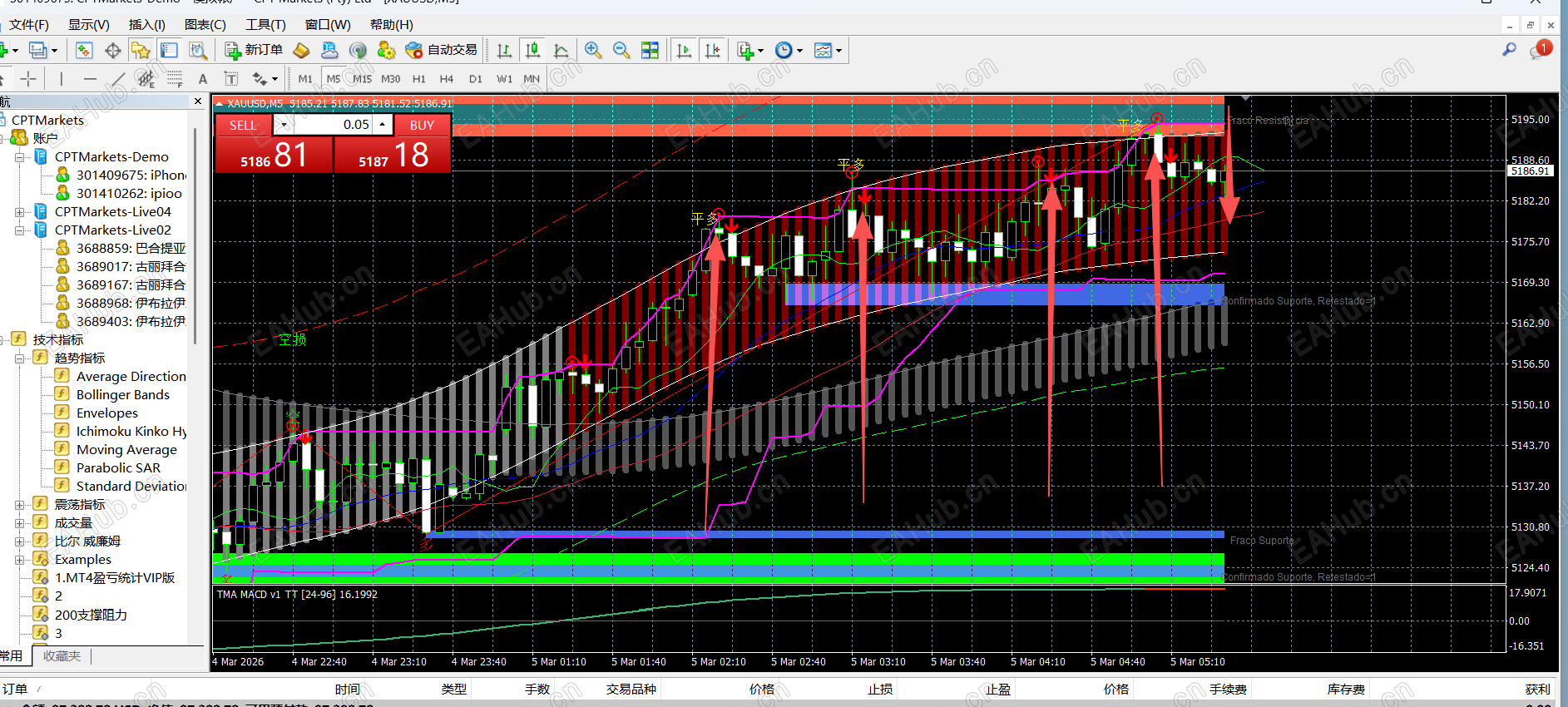Close the Navigator panel
The image size is (1568, 707).
tap(198, 101)
